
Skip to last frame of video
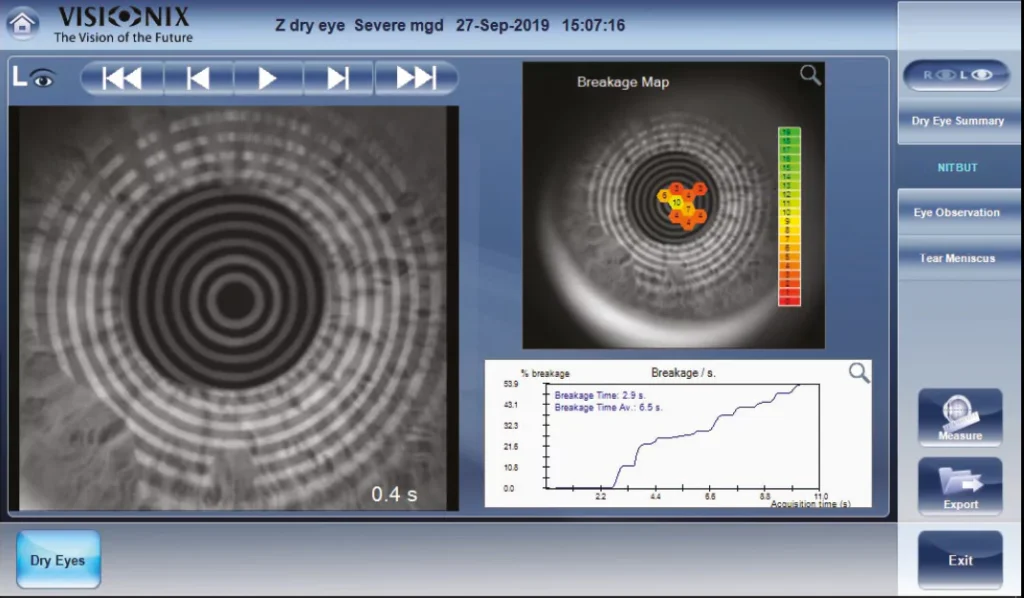tap(416, 78)
